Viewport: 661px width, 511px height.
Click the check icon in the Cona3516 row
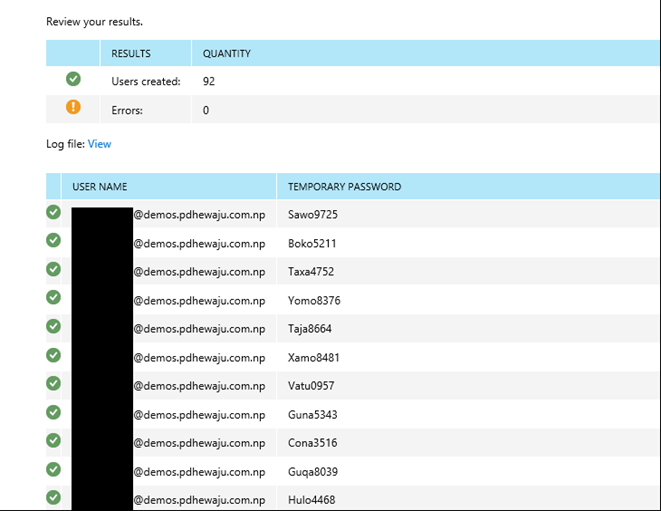pyautogui.click(x=54, y=440)
